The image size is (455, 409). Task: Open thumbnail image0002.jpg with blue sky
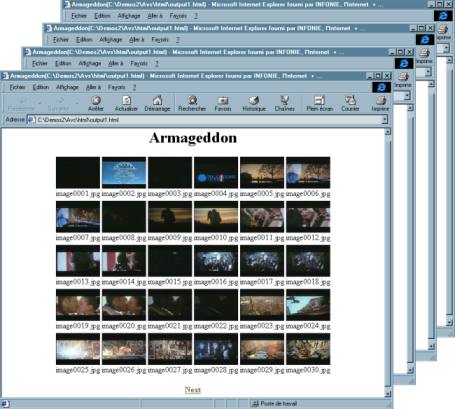[x=124, y=173]
